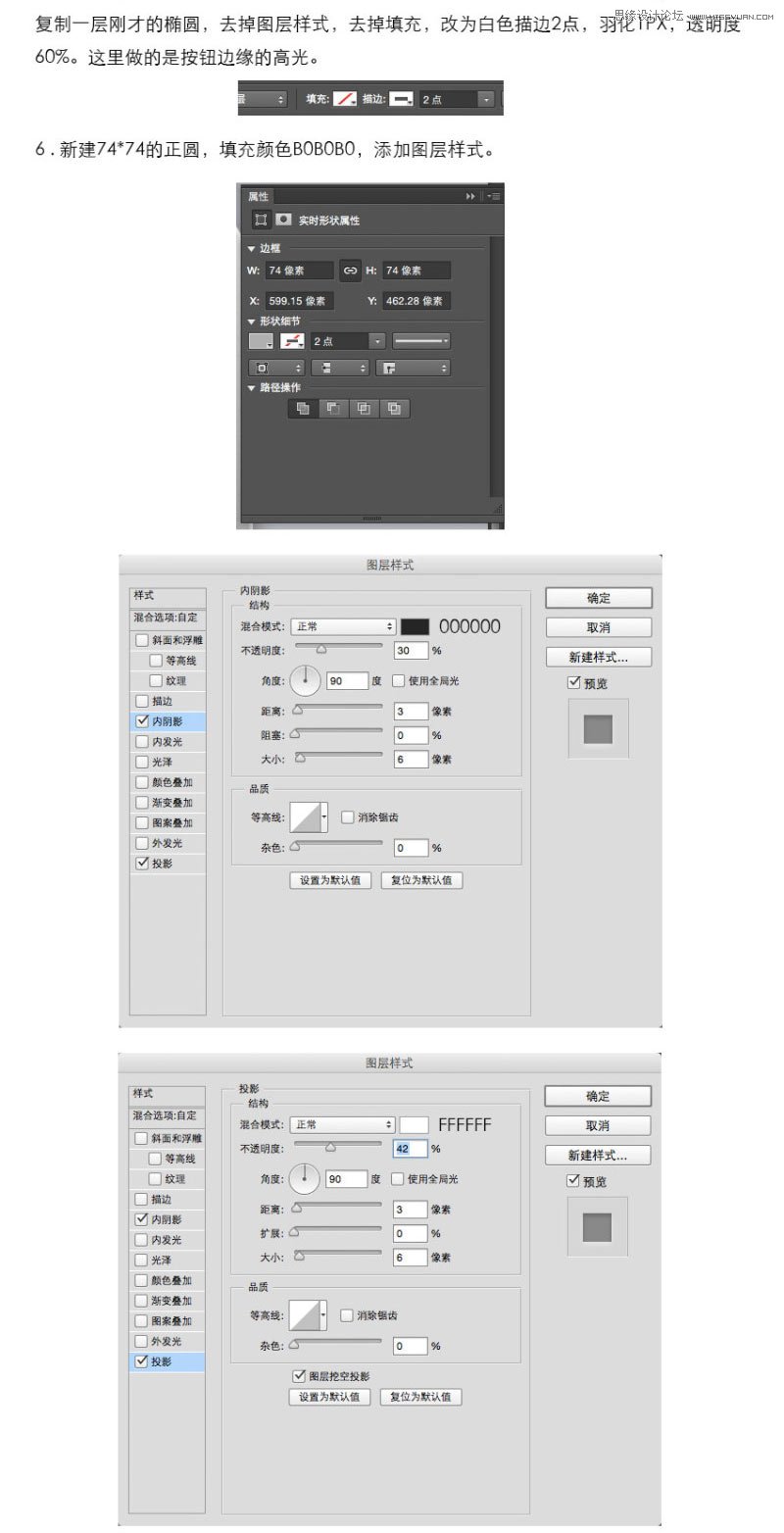
Task: Click the stroke swatch in the options bar
Action: (x=400, y=99)
